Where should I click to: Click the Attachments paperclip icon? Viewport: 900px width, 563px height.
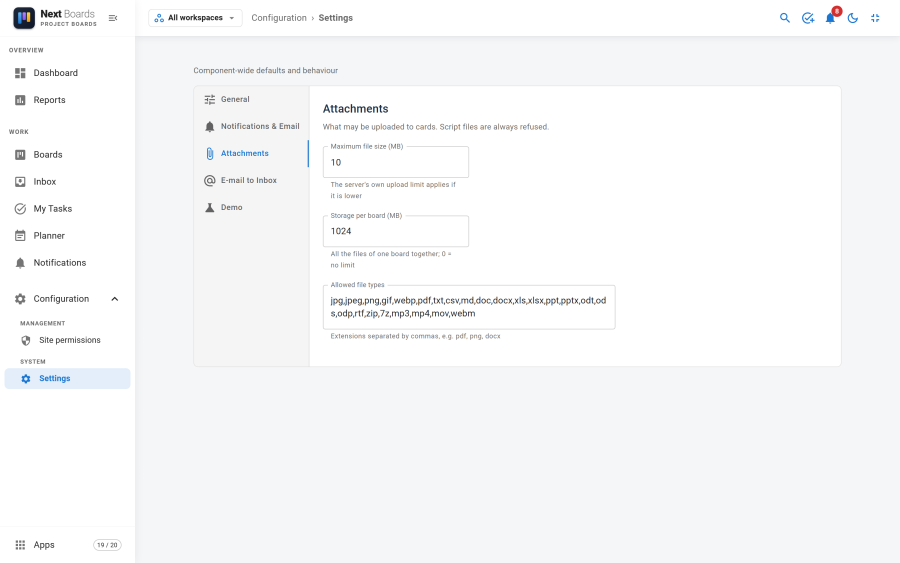pos(210,153)
